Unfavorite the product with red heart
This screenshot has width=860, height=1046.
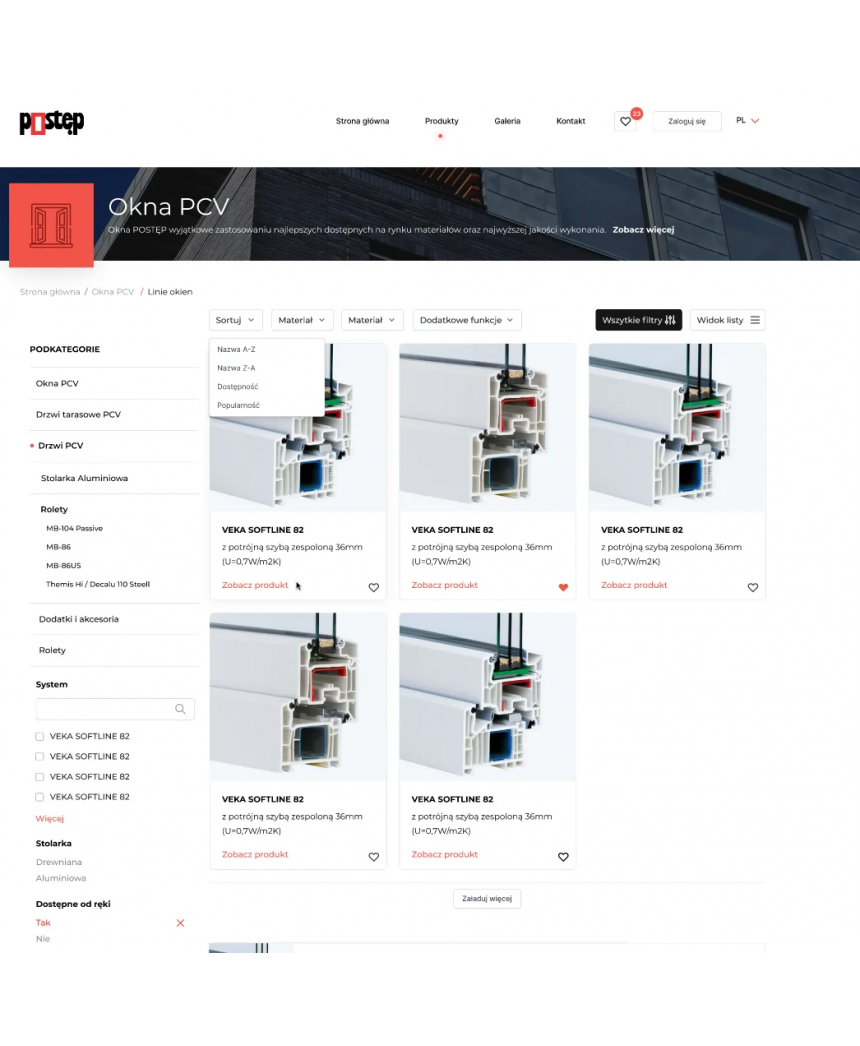pyautogui.click(x=563, y=588)
